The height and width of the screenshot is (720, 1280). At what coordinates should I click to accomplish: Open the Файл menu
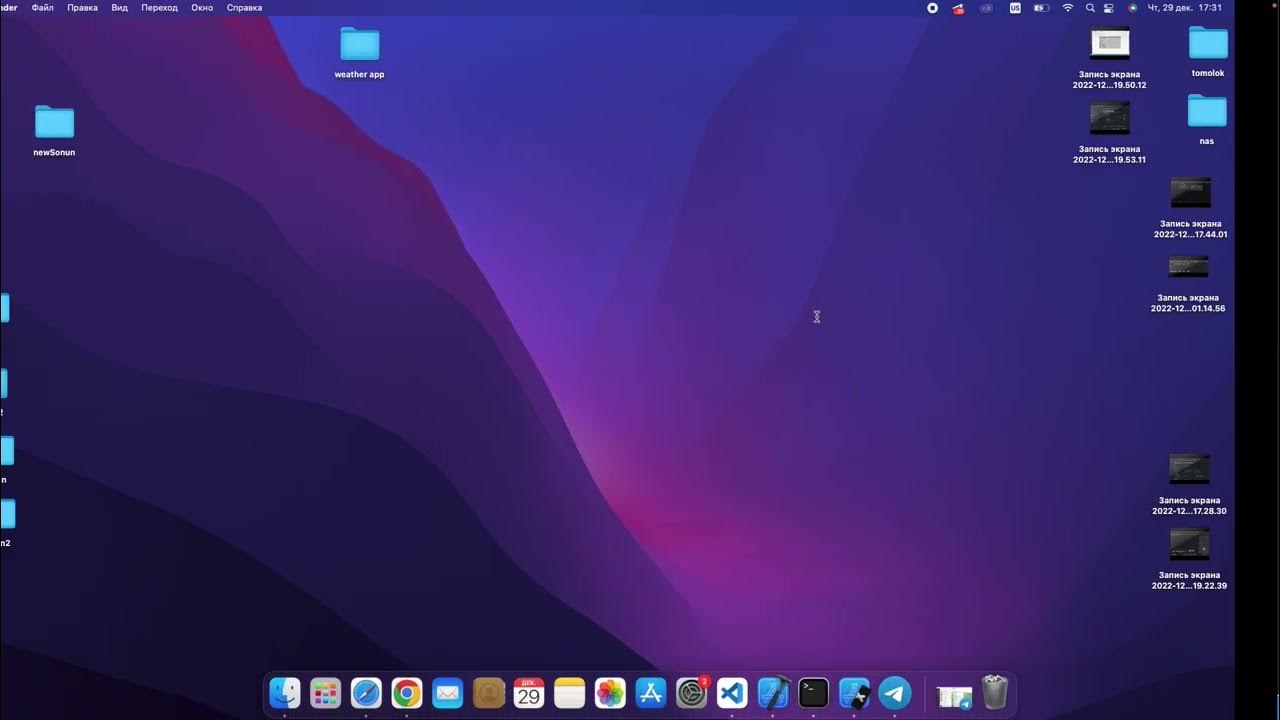[x=43, y=8]
